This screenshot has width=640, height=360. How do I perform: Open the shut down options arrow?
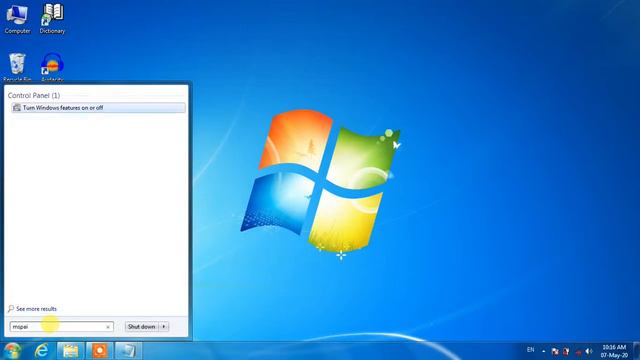pos(164,327)
